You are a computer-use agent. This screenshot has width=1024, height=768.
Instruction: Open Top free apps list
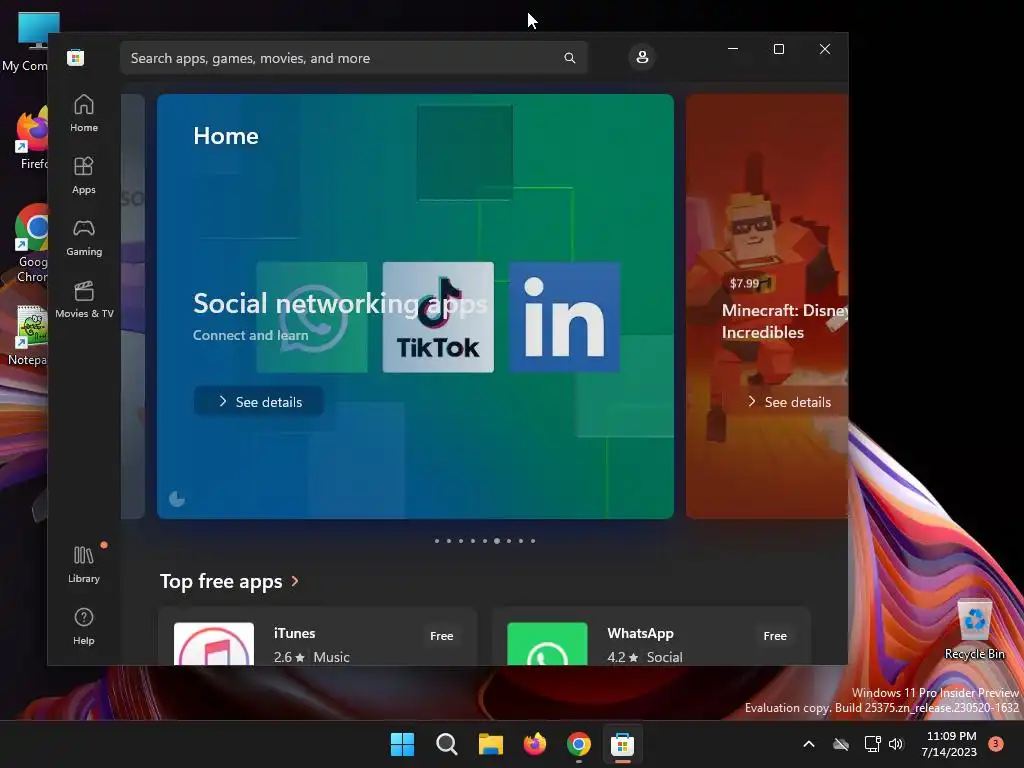(221, 581)
